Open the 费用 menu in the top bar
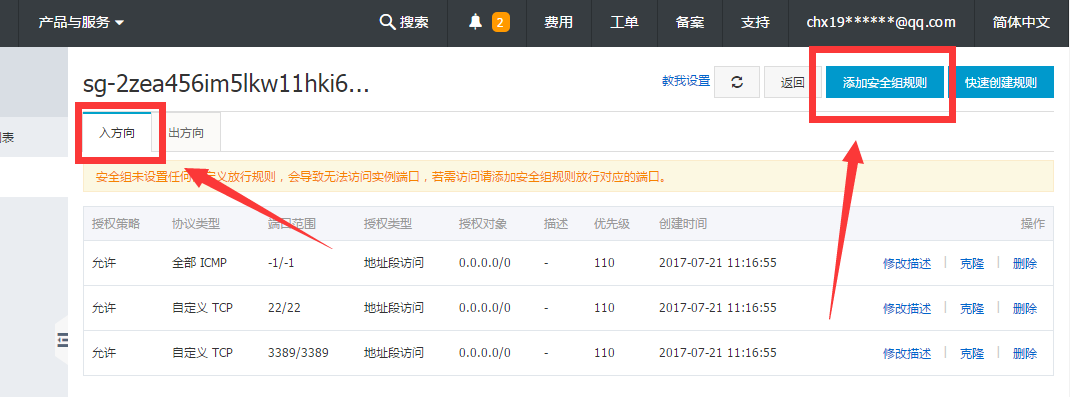The image size is (1070, 397). pyautogui.click(x=558, y=23)
